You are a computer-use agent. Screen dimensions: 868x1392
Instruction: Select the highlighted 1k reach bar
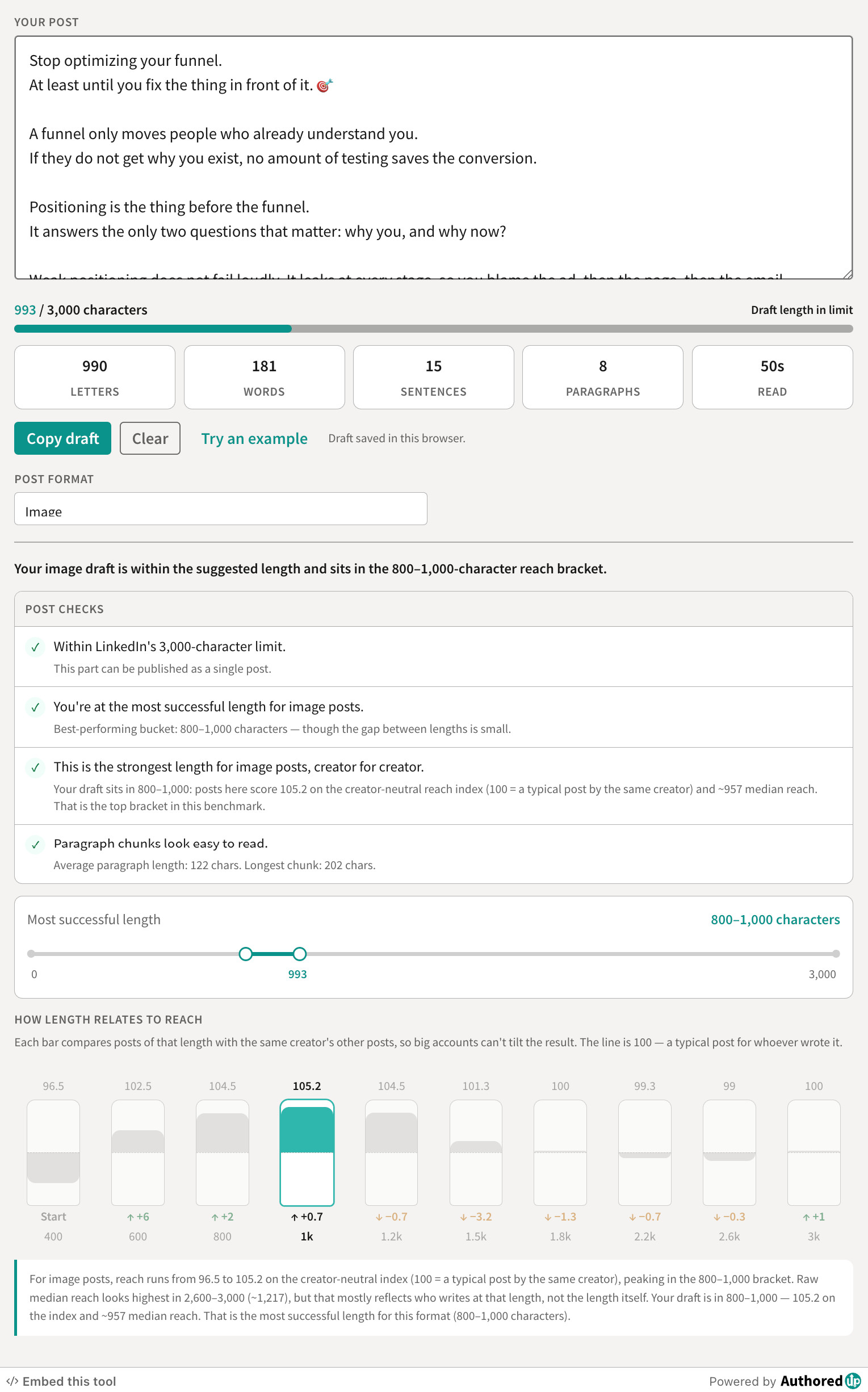click(307, 1152)
